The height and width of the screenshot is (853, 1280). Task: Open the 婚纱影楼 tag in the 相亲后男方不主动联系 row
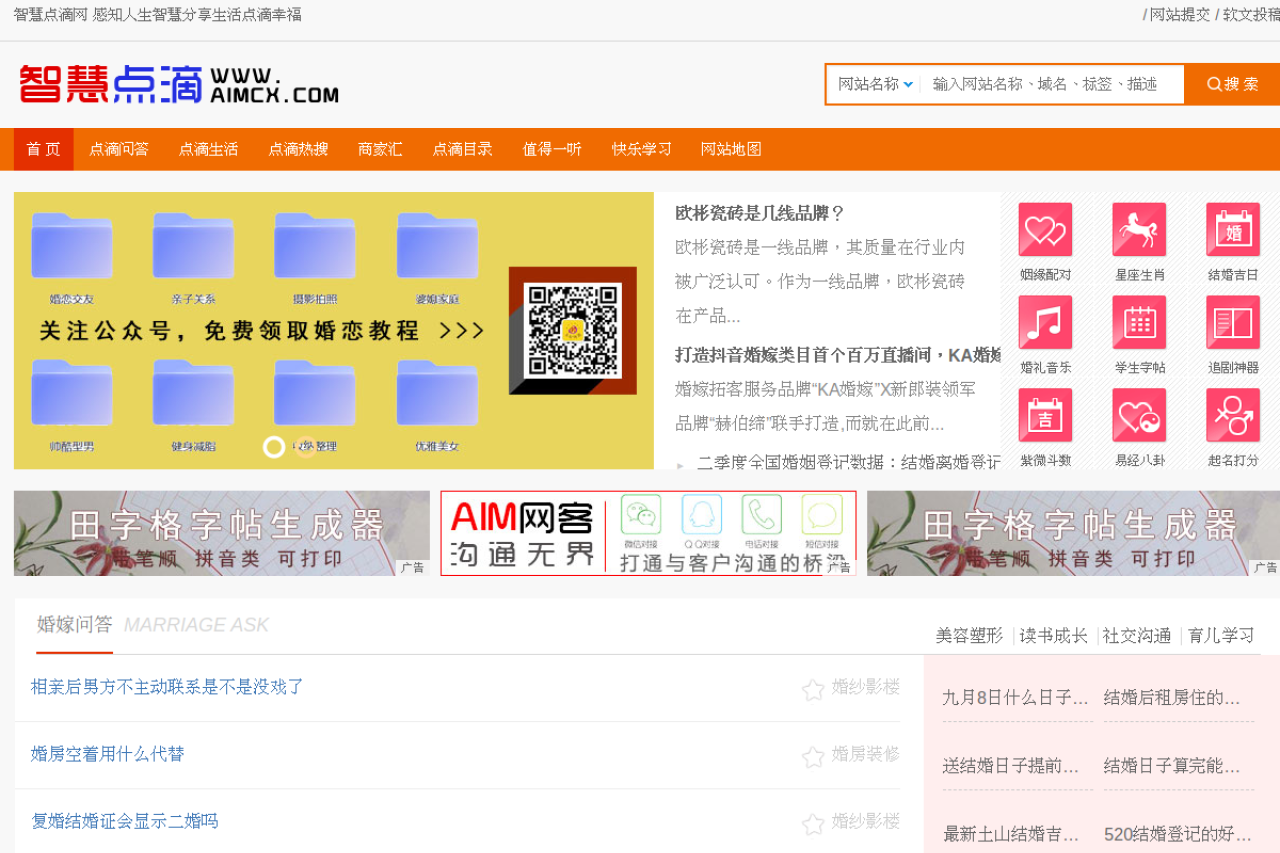coord(866,687)
